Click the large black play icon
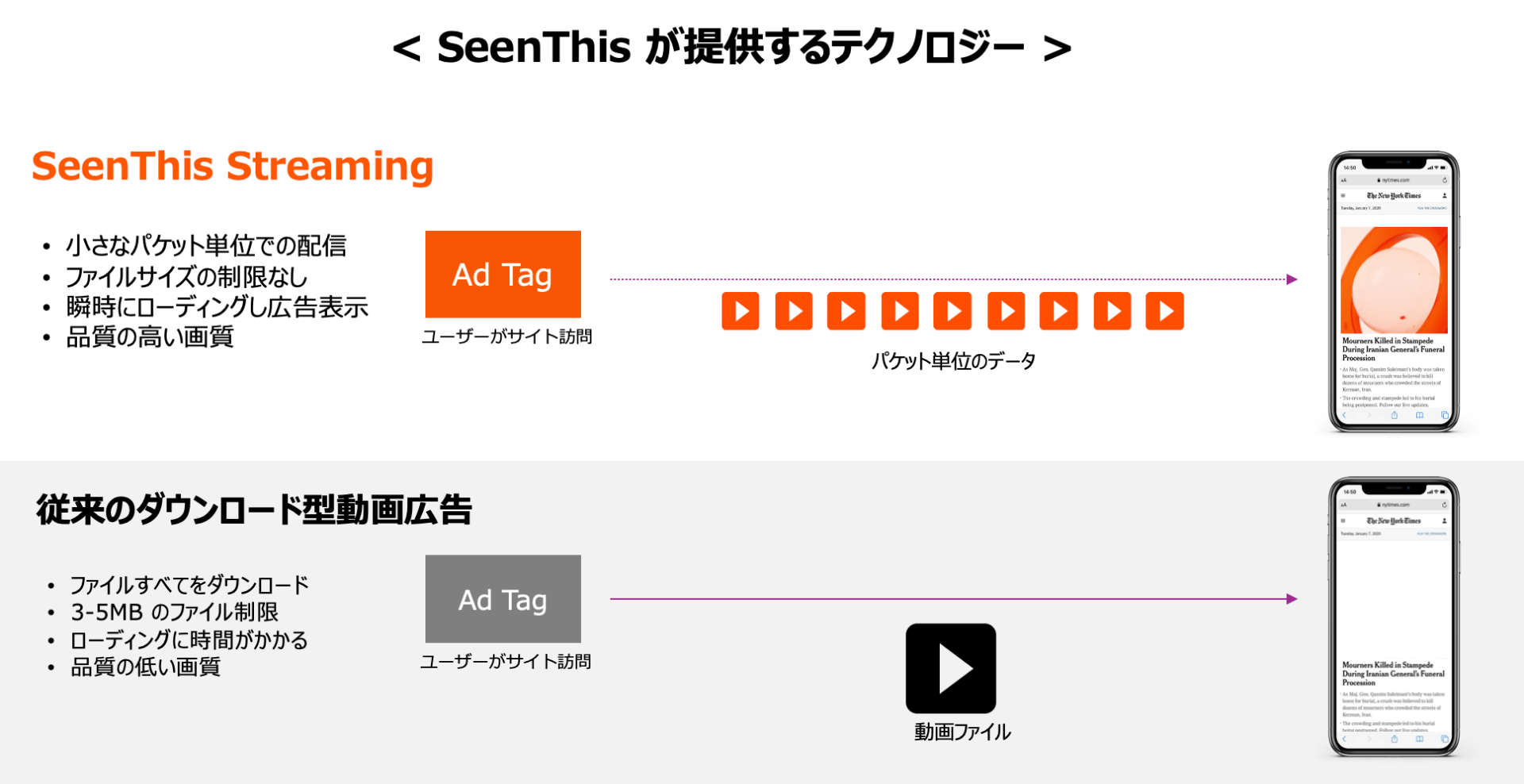 coord(951,668)
